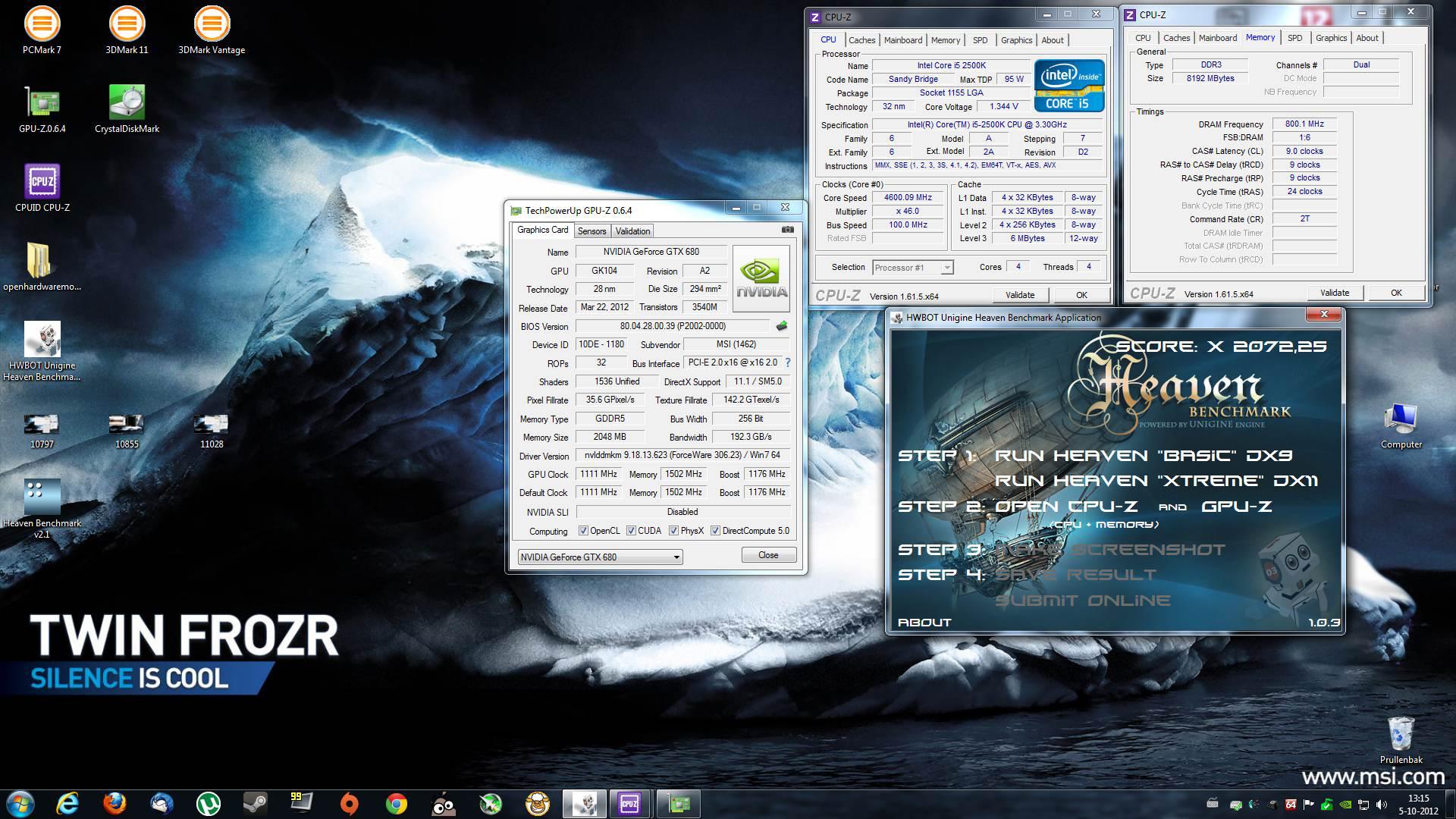Click the 10855 screenshot file on desktop
The width and height of the screenshot is (1456, 819).
point(127,431)
